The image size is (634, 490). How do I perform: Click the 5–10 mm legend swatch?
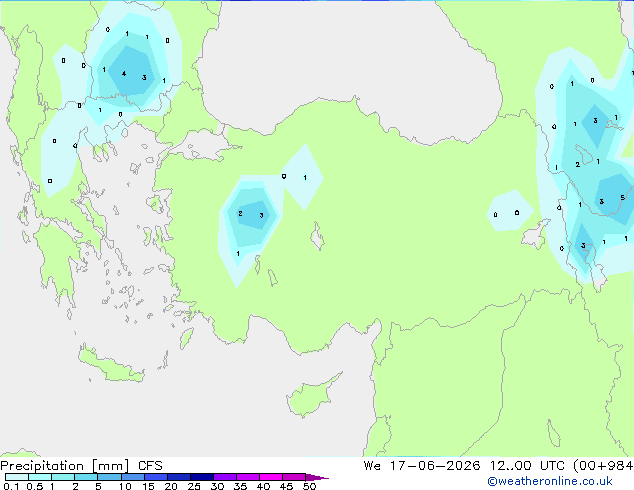110,477
